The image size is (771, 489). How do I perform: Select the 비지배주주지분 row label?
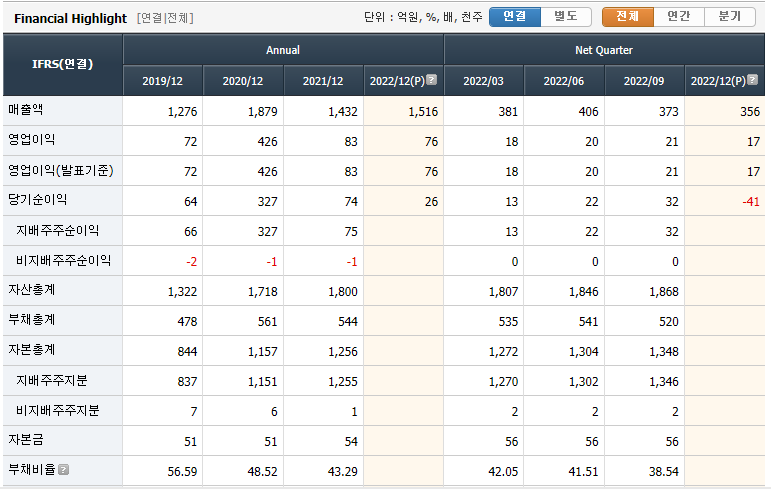click(x=58, y=410)
